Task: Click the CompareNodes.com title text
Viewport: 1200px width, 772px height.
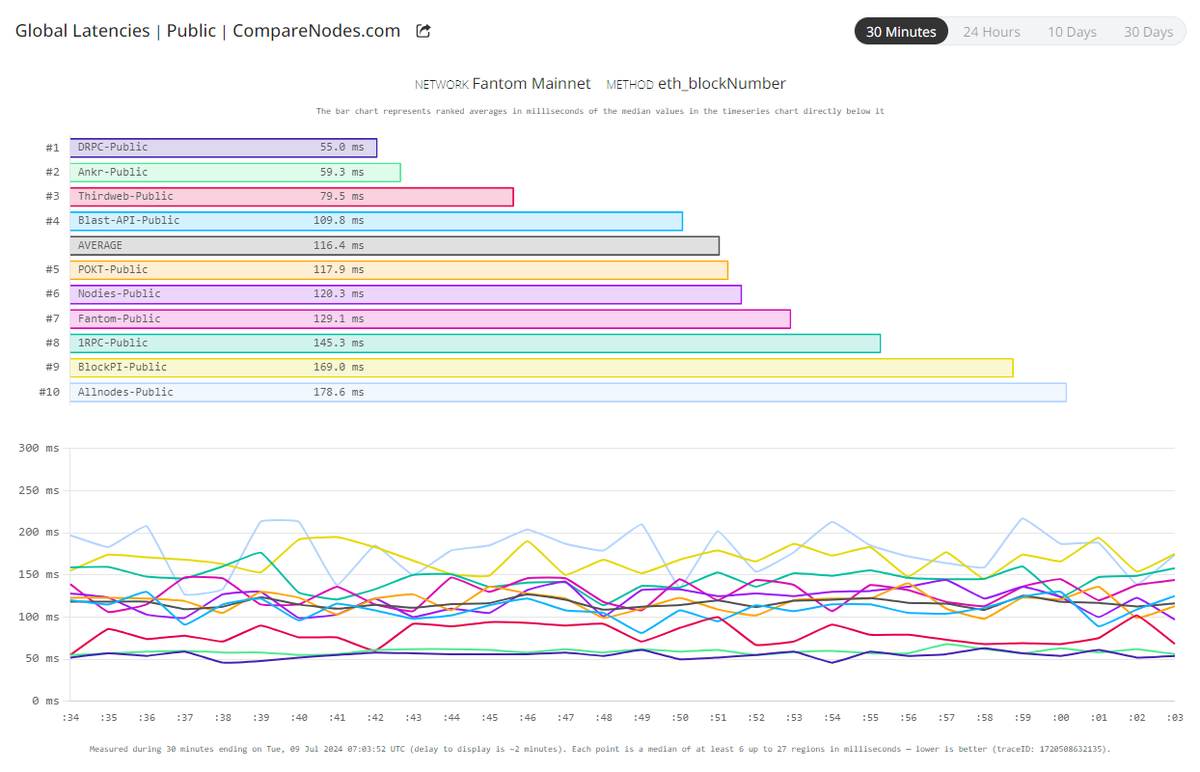Action: pyautogui.click(x=317, y=31)
